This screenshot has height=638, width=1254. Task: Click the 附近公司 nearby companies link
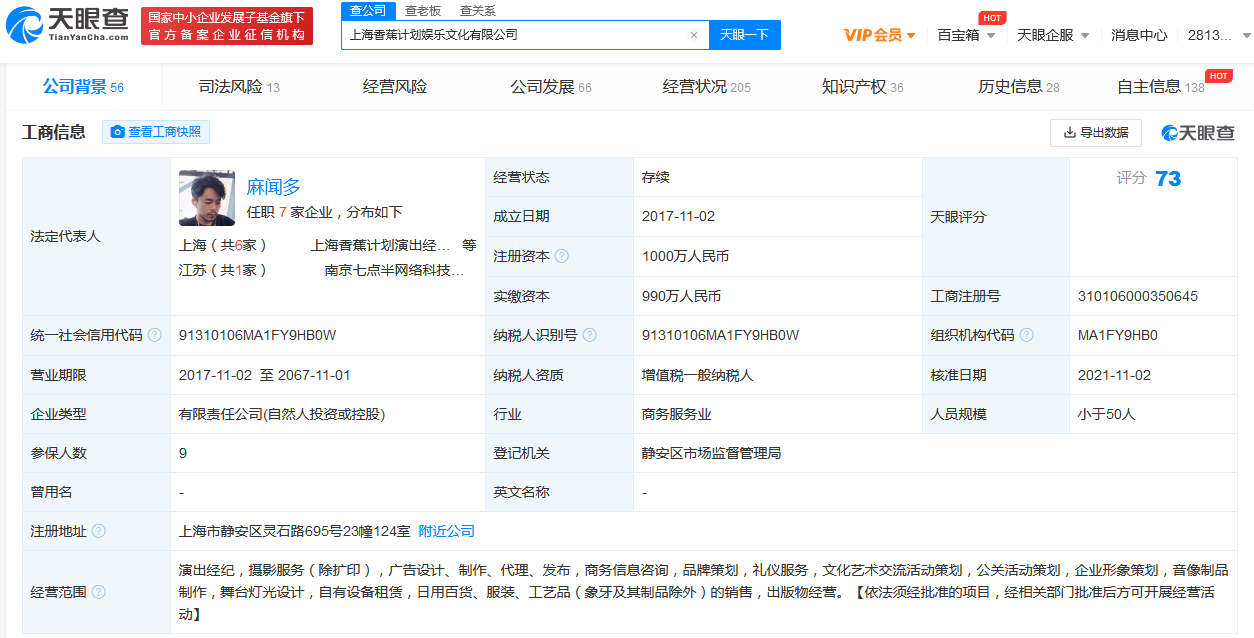pyautogui.click(x=446, y=531)
